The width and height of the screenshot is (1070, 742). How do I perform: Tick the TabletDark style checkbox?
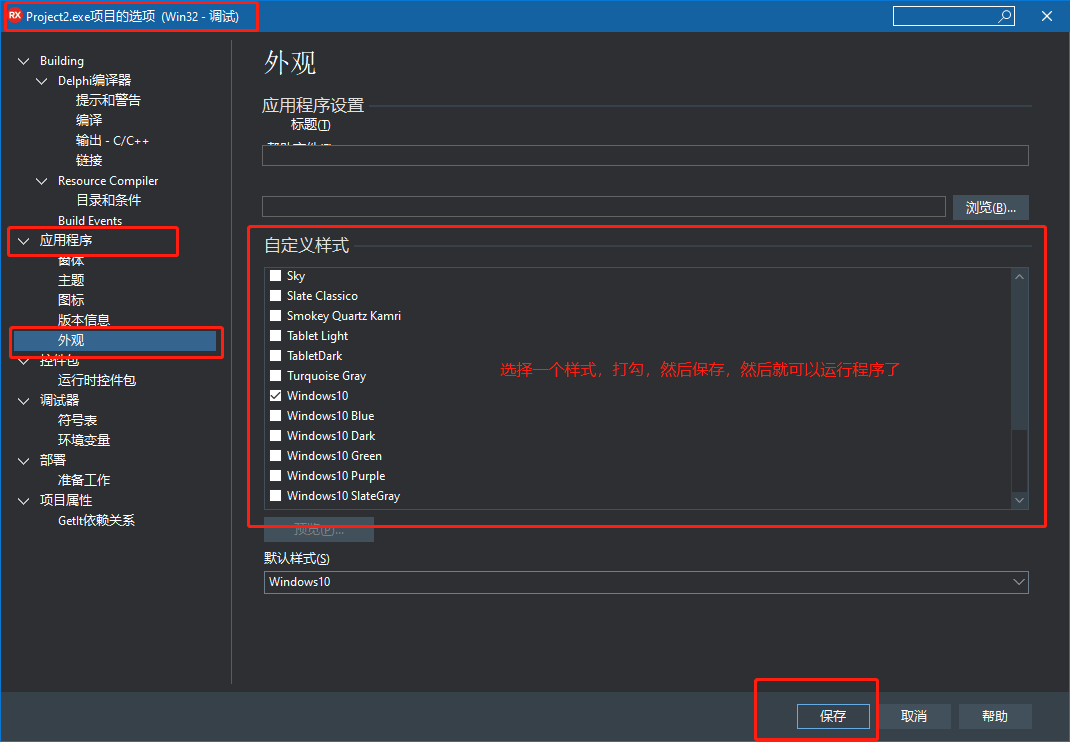click(276, 356)
